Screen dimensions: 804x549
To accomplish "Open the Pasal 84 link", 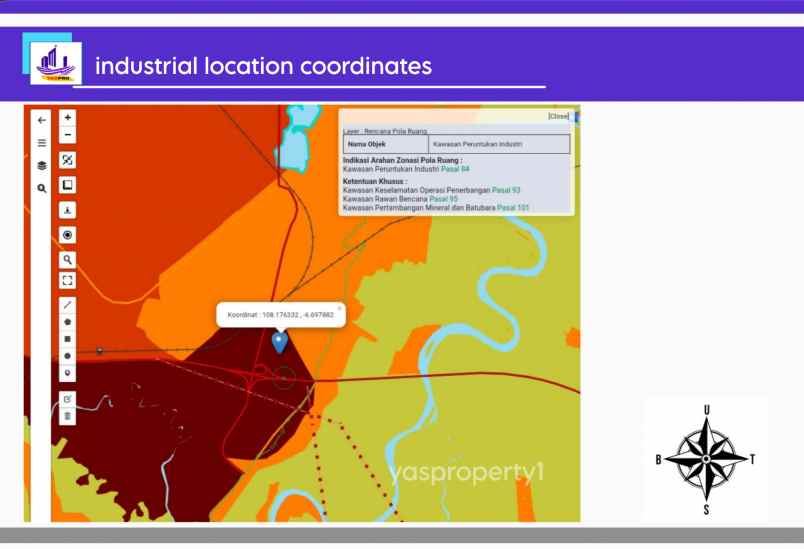I will tap(455, 169).
